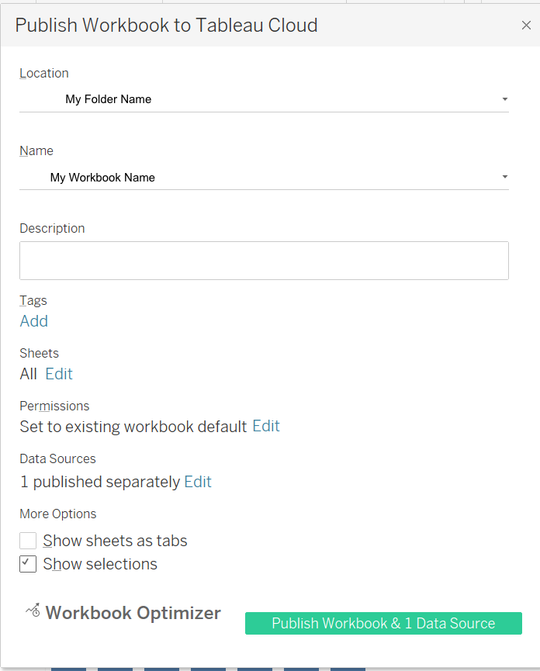Click the 1 published separately text
This screenshot has width=540, height=671.
(100, 482)
